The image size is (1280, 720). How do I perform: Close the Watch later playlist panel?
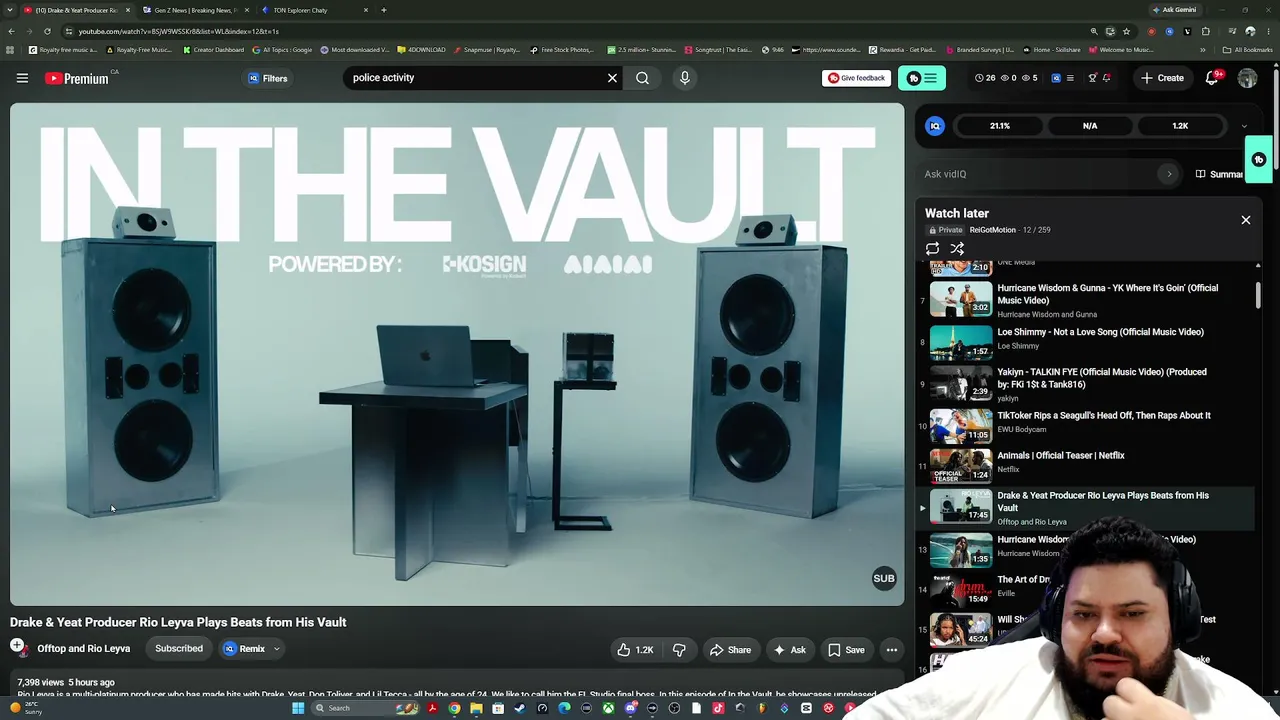[x=1246, y=220]
